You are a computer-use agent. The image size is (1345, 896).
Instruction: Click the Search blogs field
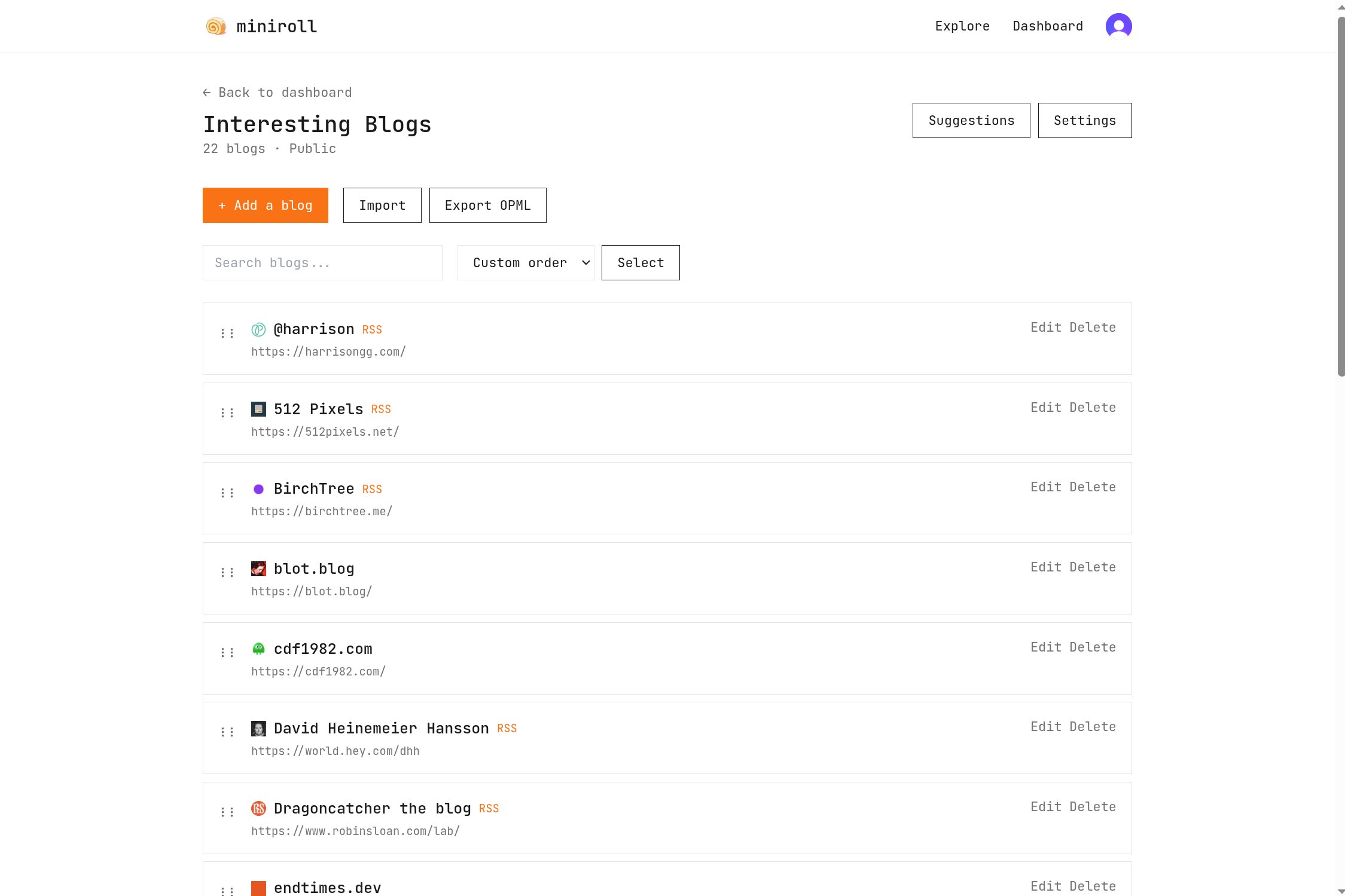[x=322, y=262]
